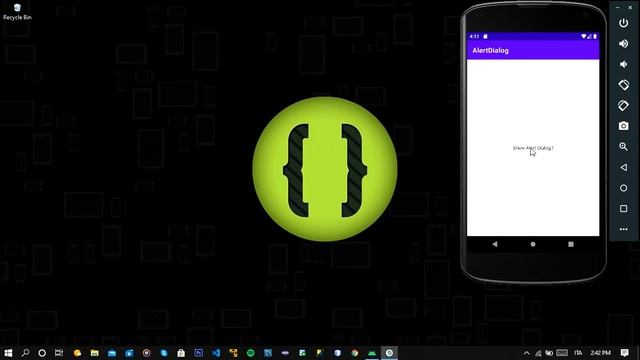Open network status in system tray

click(x=538, y=353)
